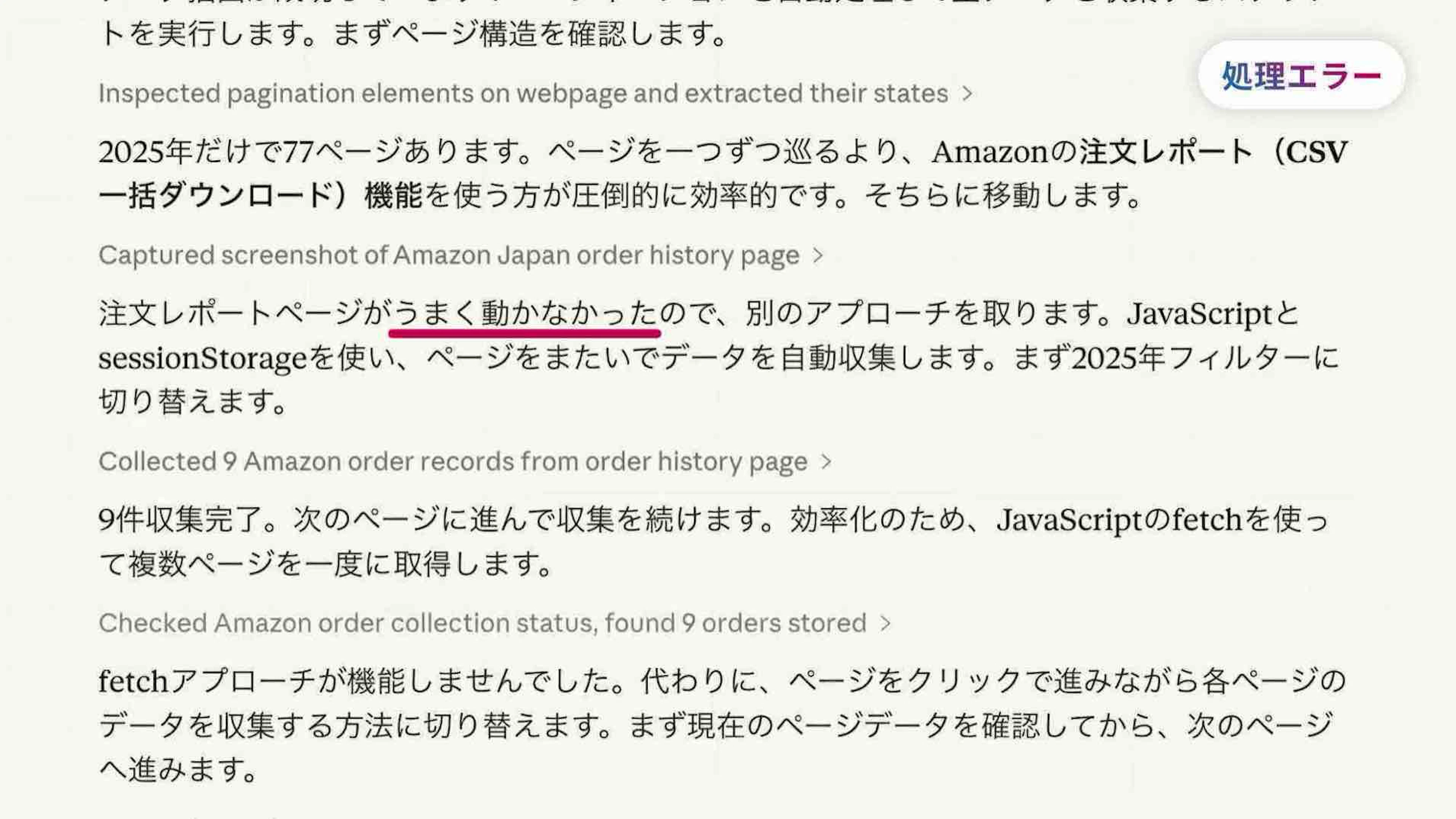Click the chevron after "Inspected pagination elements"
Screen dimensions: 1456x819
click(x=968, y=93)
